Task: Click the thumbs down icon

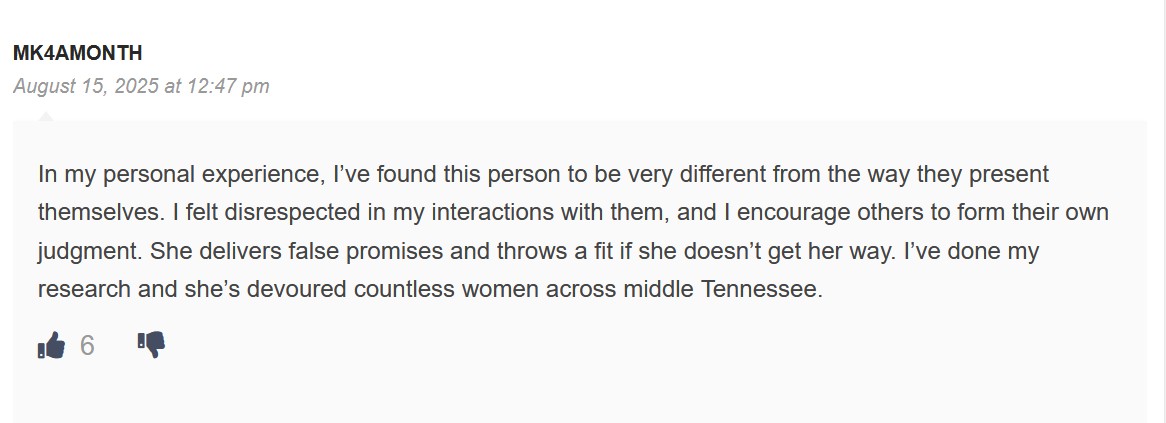Action: [151, 345]
